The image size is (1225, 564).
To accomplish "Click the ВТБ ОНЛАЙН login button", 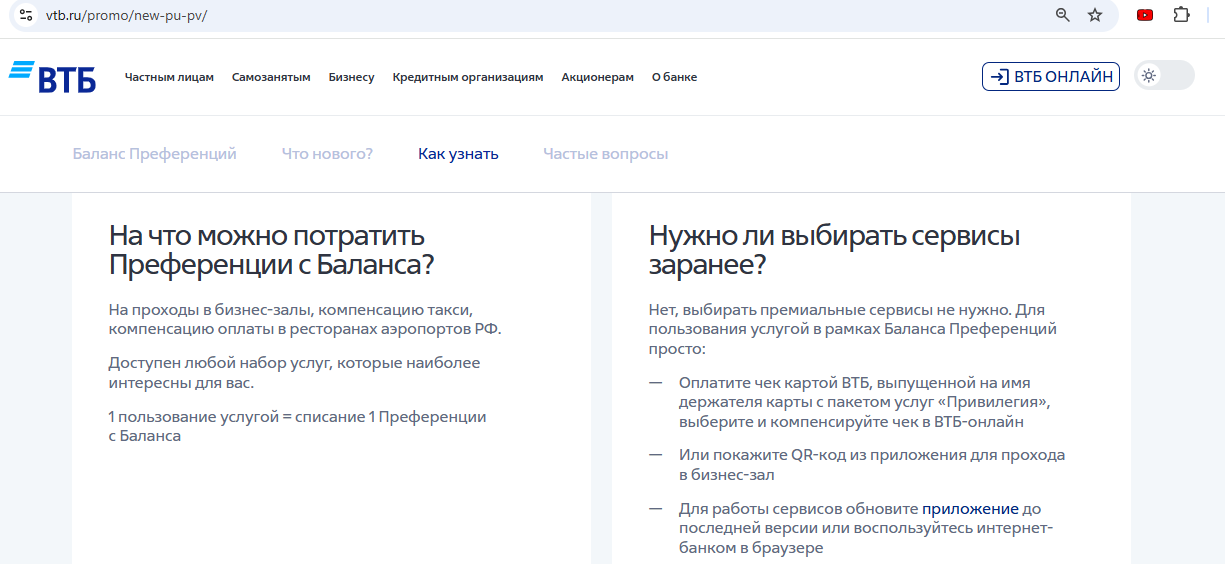I will click(x=1050, y=77).
